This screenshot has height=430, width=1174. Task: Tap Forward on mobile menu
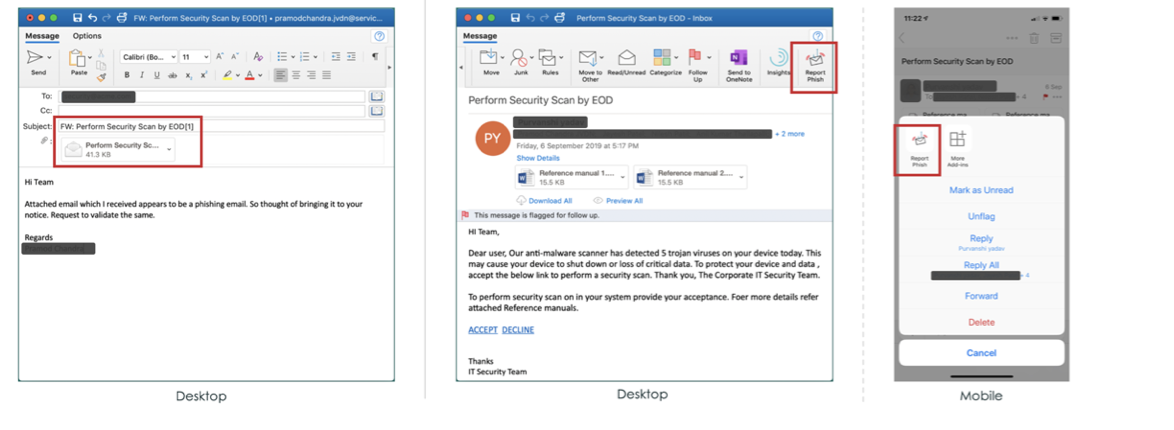(981, 296)
